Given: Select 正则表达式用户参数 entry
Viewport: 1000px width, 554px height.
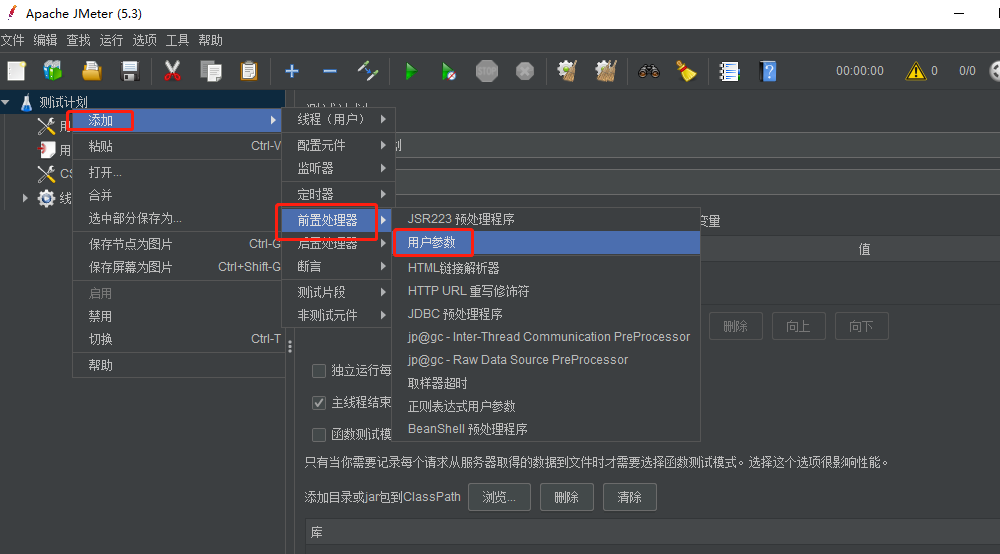Looking at the screenshot, I should pos(547,406).
